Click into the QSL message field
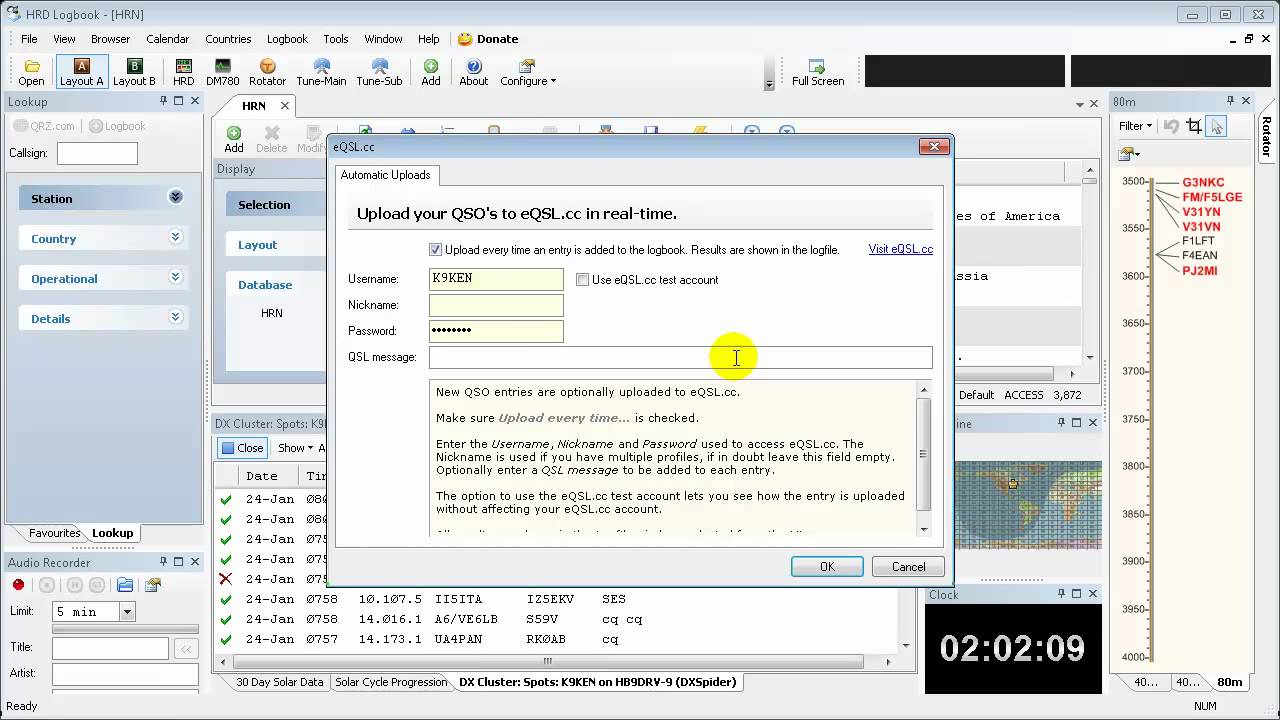The height and width of the screenshot is (720, 1280). click(x=680, y=357)
